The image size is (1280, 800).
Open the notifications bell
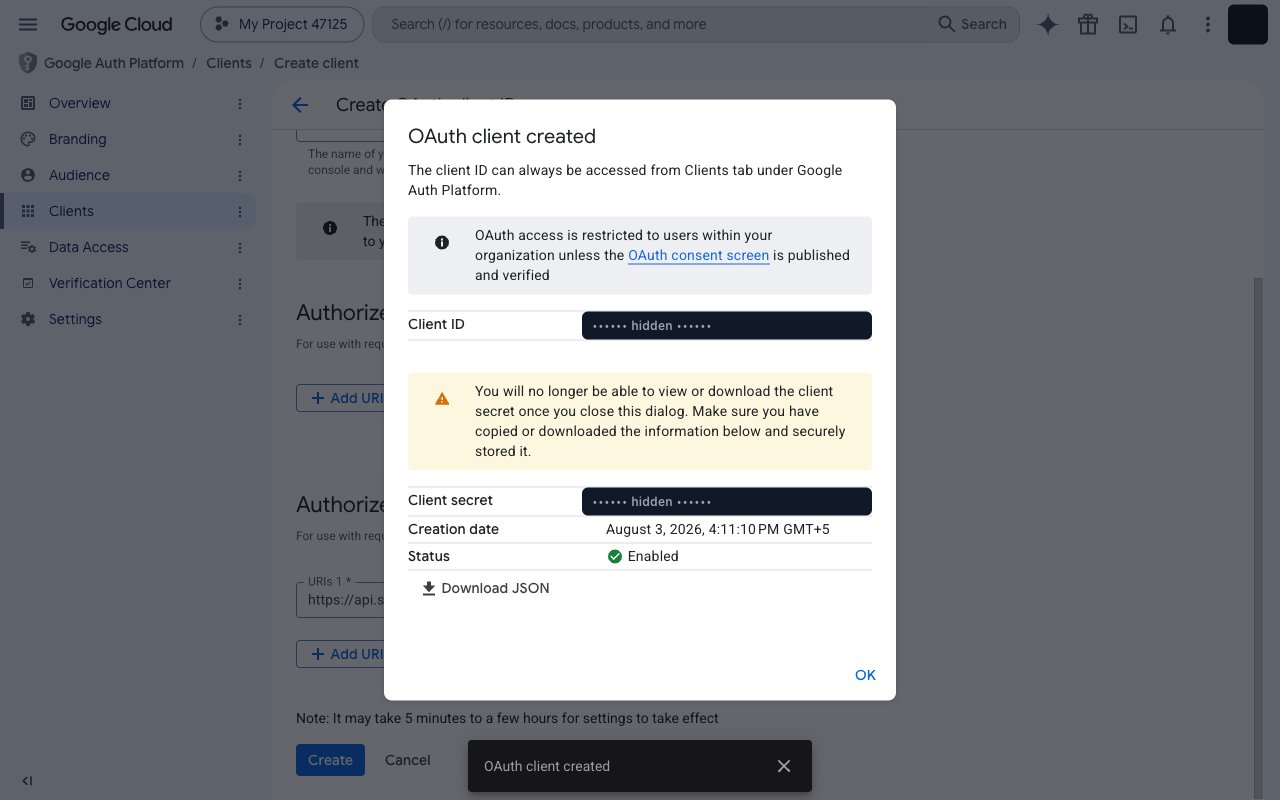click(x=1168, y=25)
